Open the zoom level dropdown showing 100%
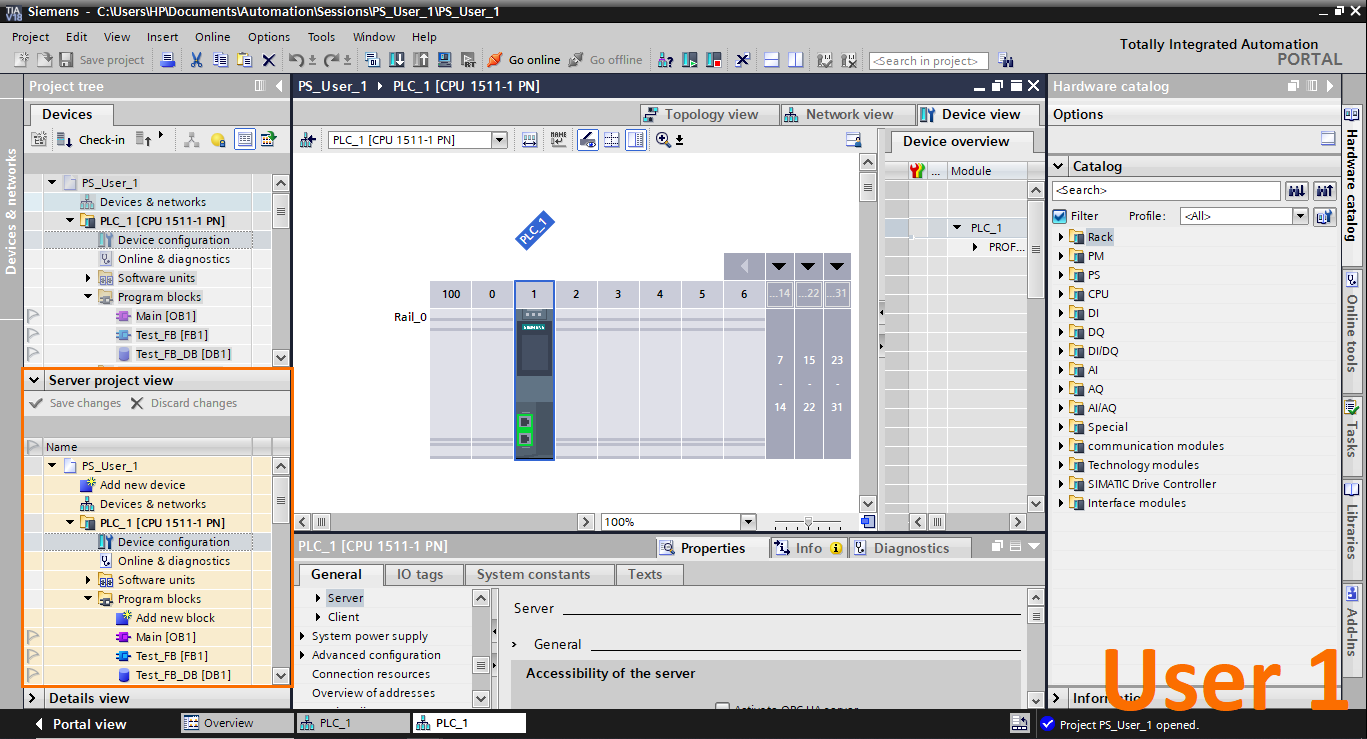 [x=748, y=521]
